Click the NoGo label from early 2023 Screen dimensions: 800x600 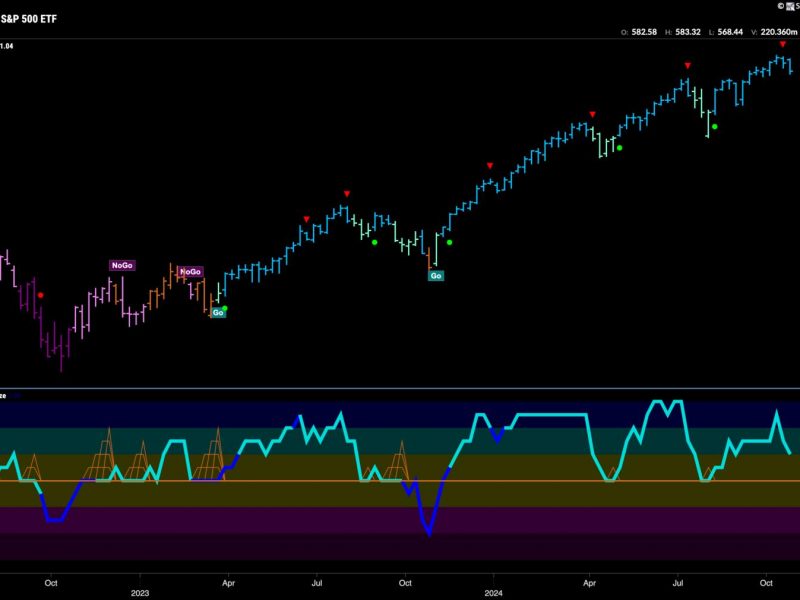click(x=191, y=272)
